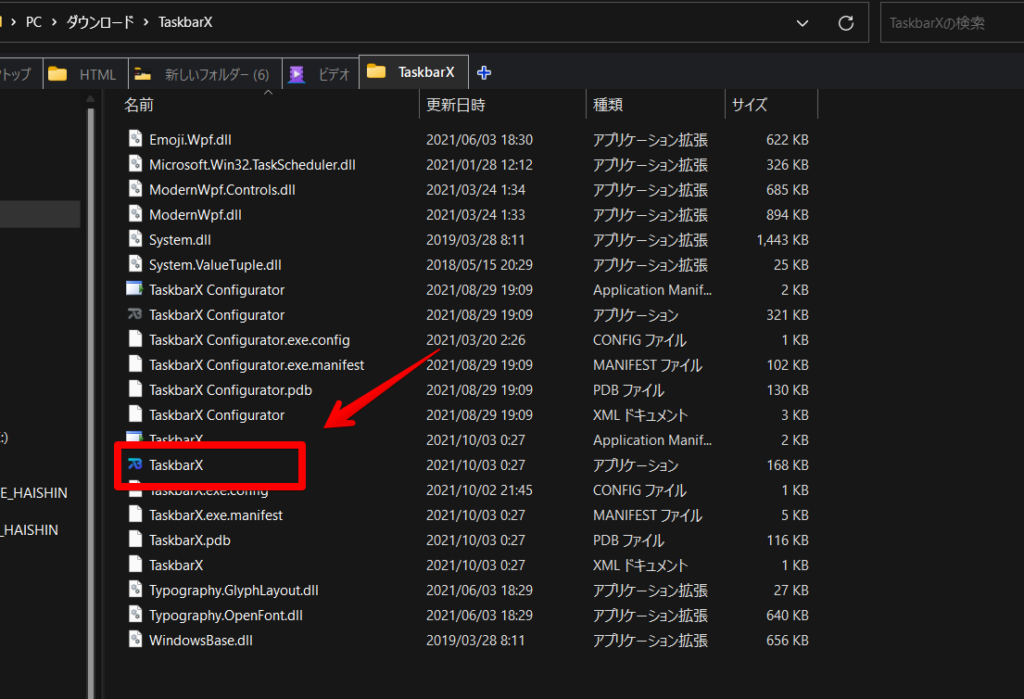Click chevron between ダウンロード and TaskbarX
Viewport: 1024px width, 699px height.
click(x=145, y=22)
